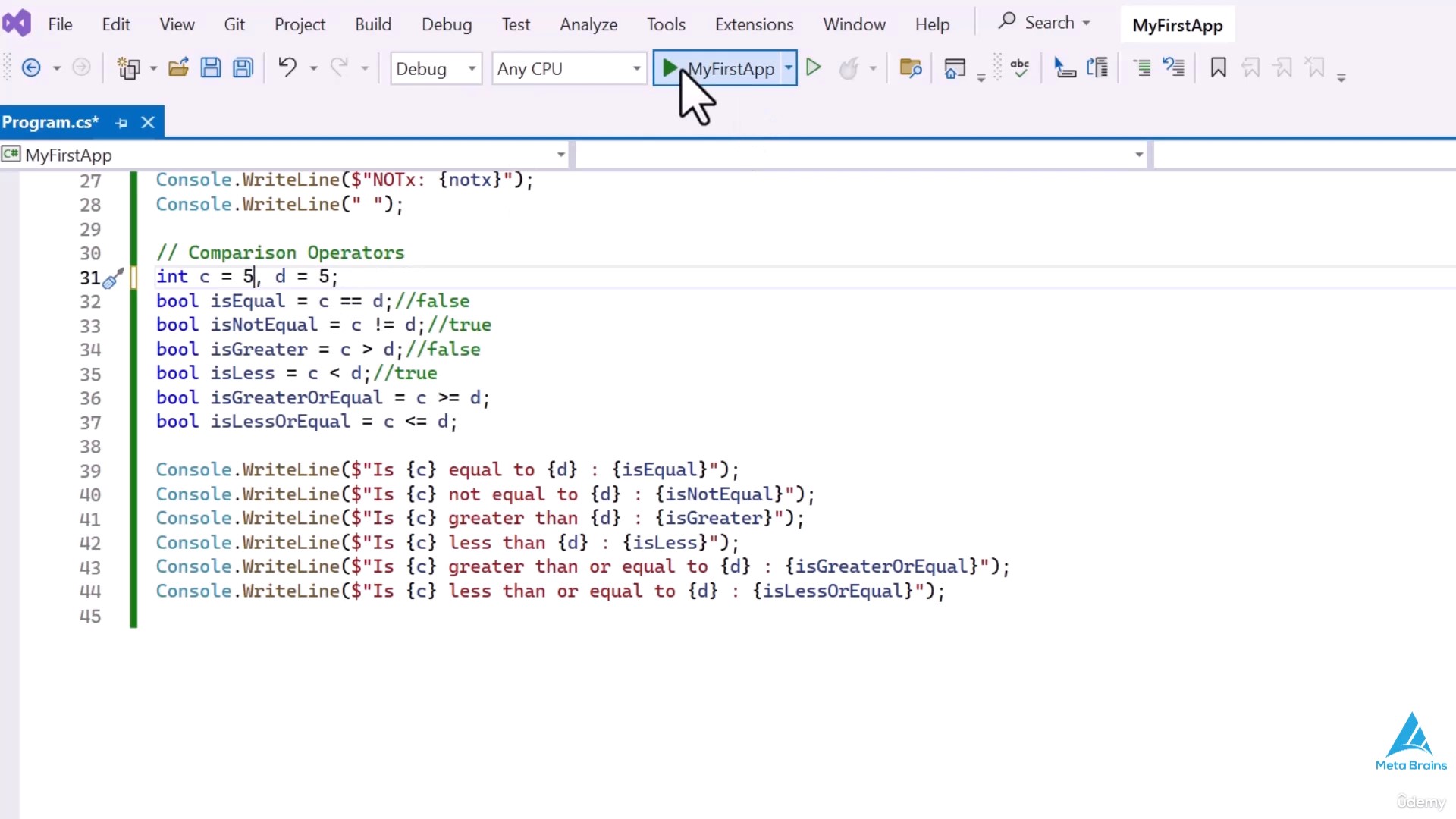1456x819 pixels.
Task: Go to the next bookmark
Action: point(1283,68)
